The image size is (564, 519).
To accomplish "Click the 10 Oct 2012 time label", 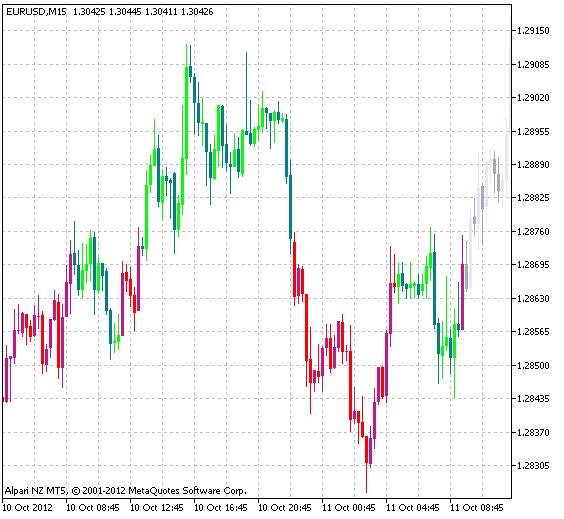I will click(28, 507).
